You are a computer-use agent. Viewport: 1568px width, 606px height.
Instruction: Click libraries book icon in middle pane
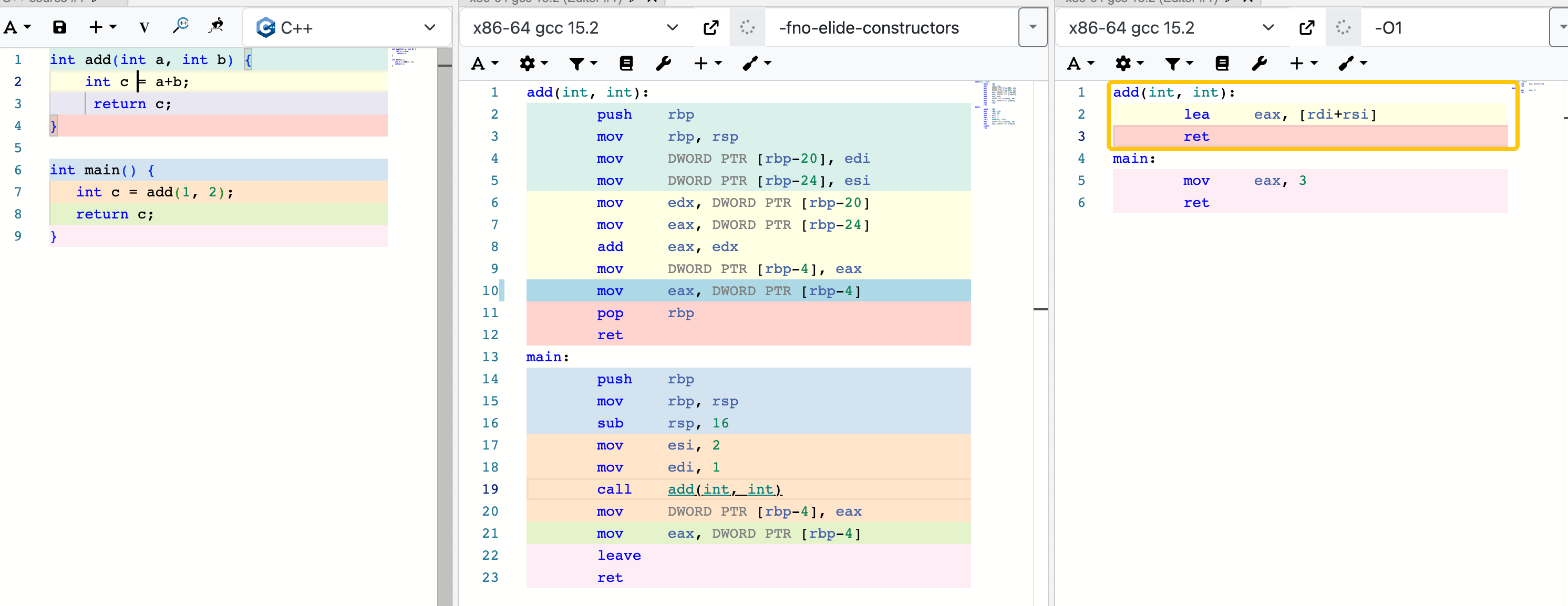pos(626,63)
